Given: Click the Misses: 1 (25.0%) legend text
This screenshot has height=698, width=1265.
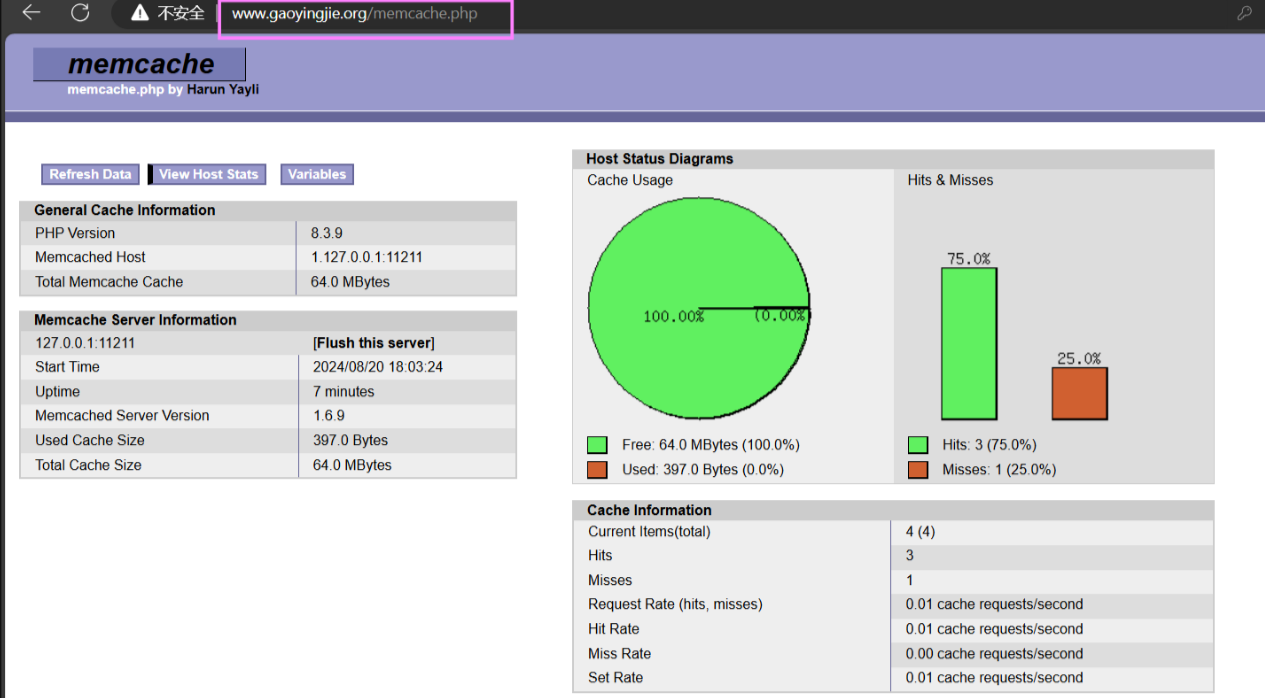Looking at the screenshot, I should (x=999, y=470).
